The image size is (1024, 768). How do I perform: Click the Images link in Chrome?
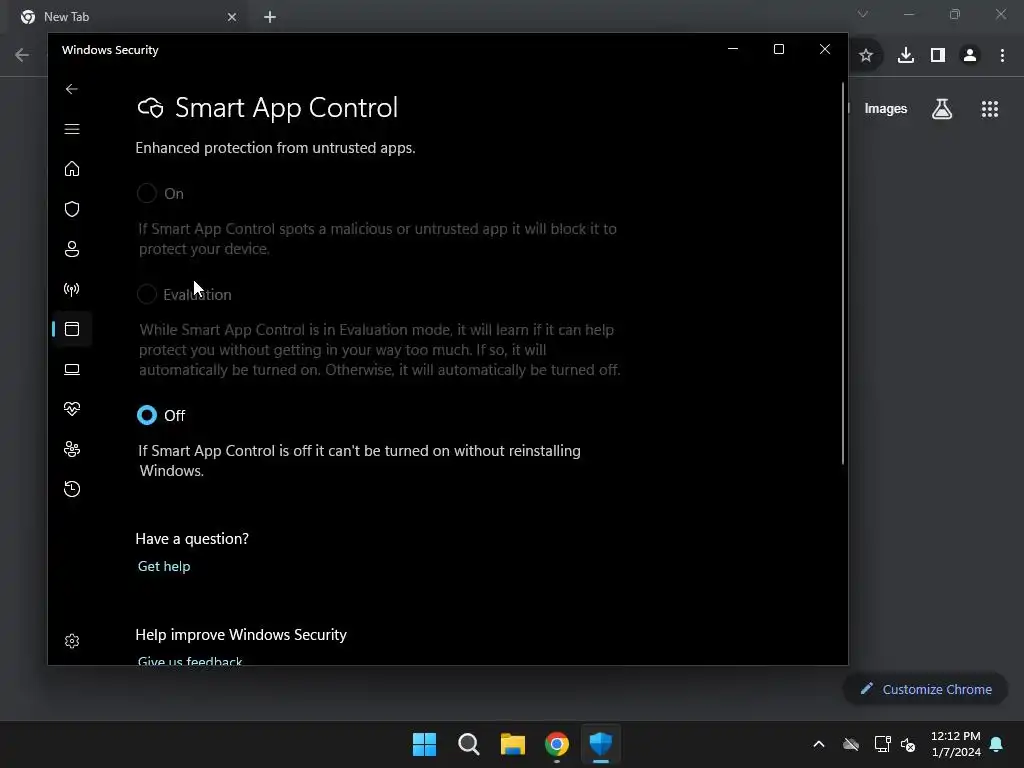point(886,109)
